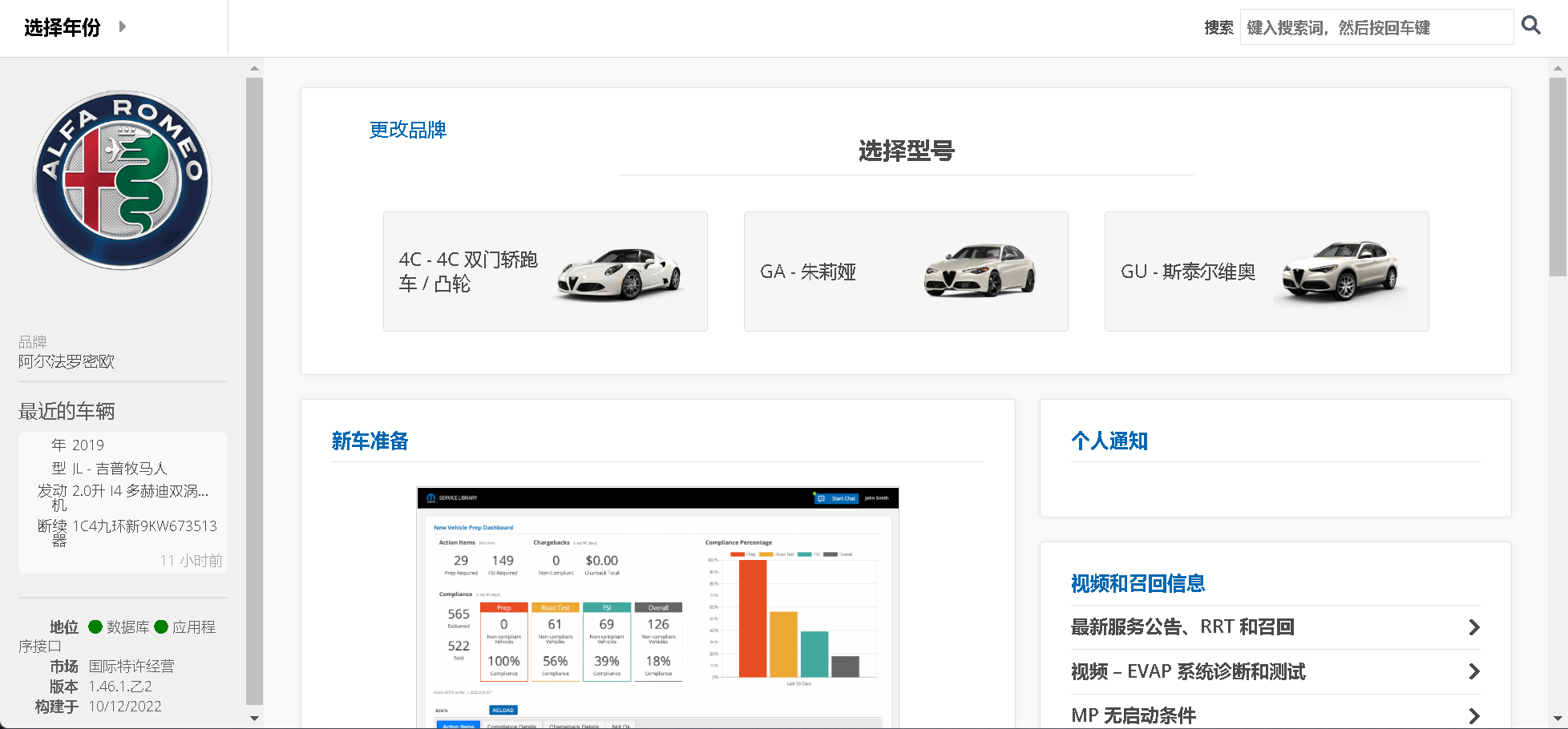This screenshot has width=1568, height=729.
Task: Click the sidebar scroll-down arrow
Action: click(x=254, y=718)
